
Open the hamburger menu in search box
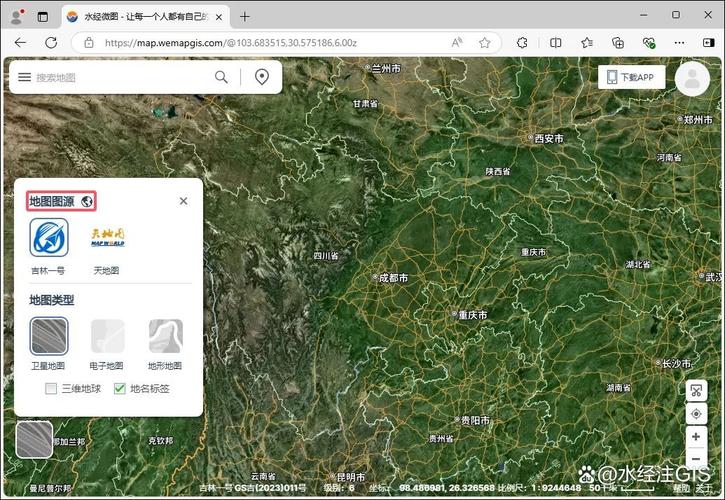coord(25,77)
